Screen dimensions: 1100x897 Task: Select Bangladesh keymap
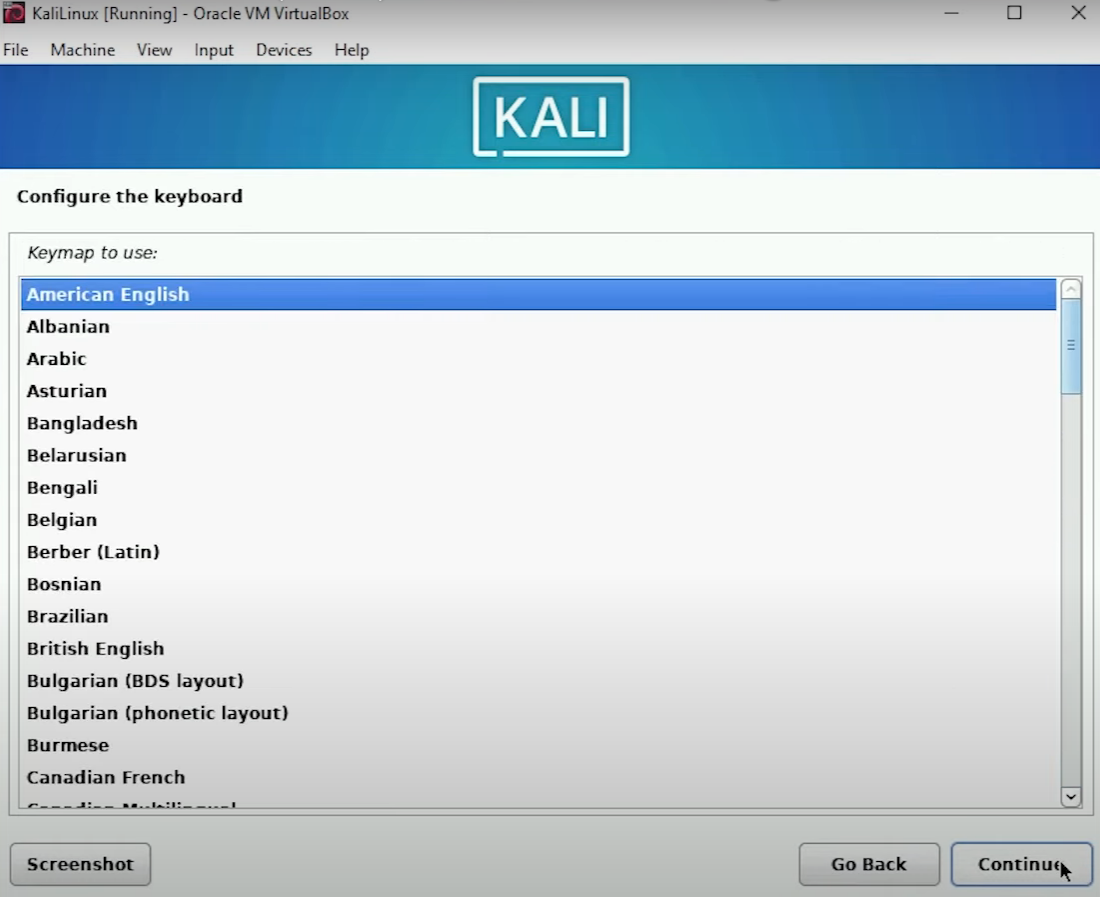538,424
